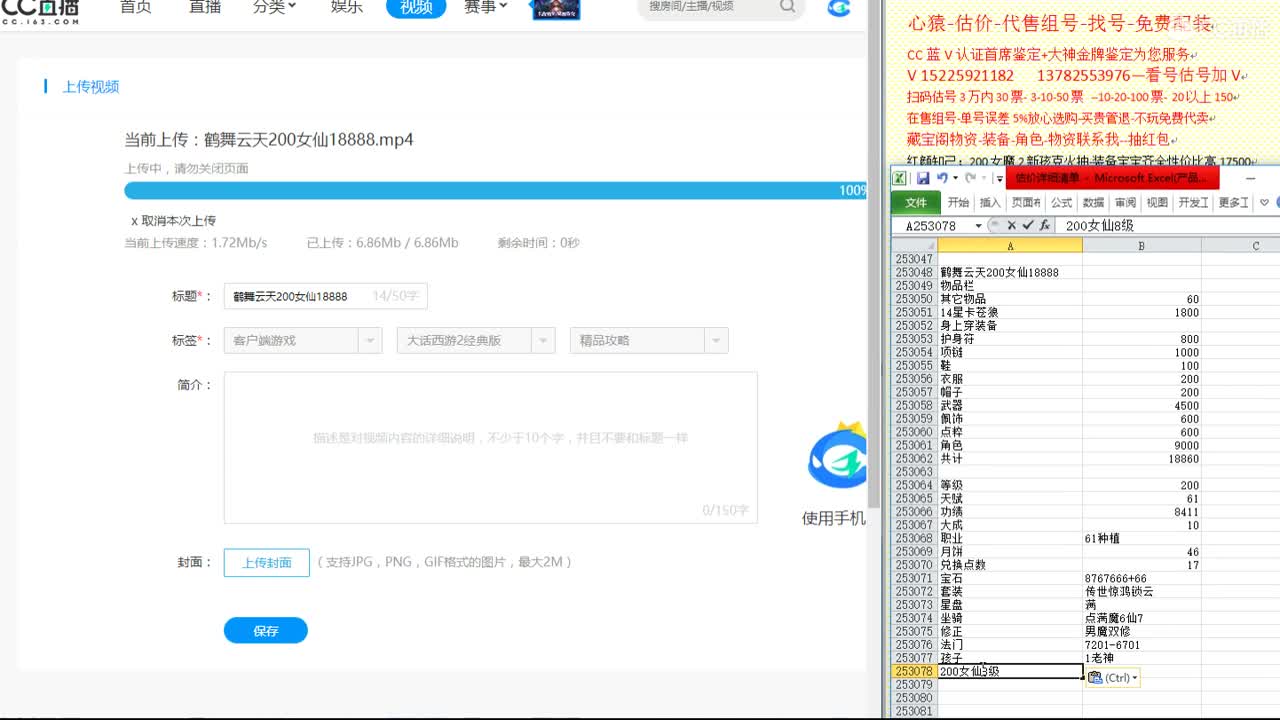Click the formula bar Enter checkmark icon
Screen dimensions: 1280x720
pos(1028,226)
